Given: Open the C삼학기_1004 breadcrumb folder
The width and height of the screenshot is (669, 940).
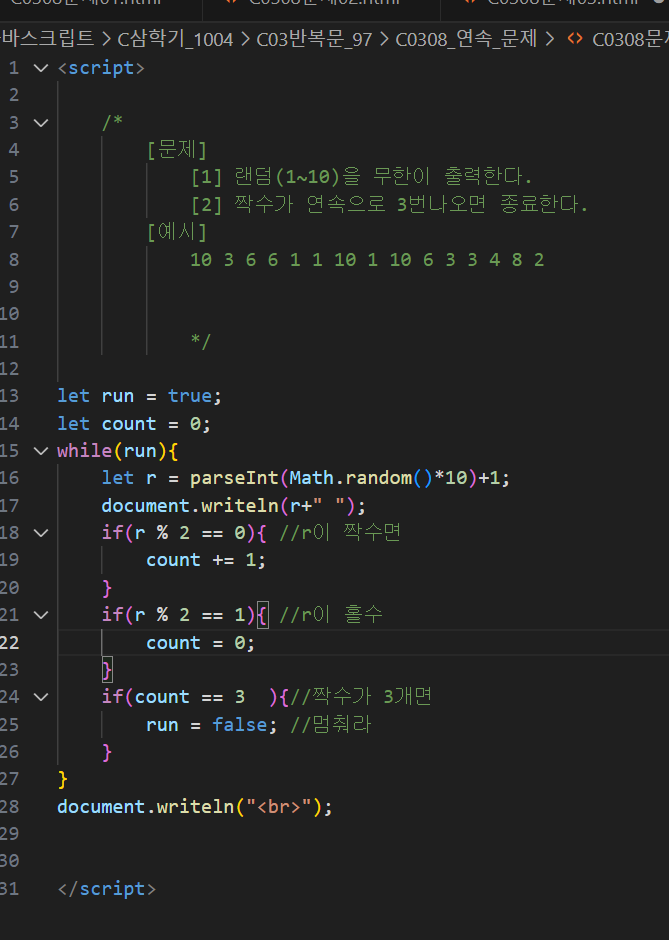Looking at the screenshot, I should click(175, 40).
